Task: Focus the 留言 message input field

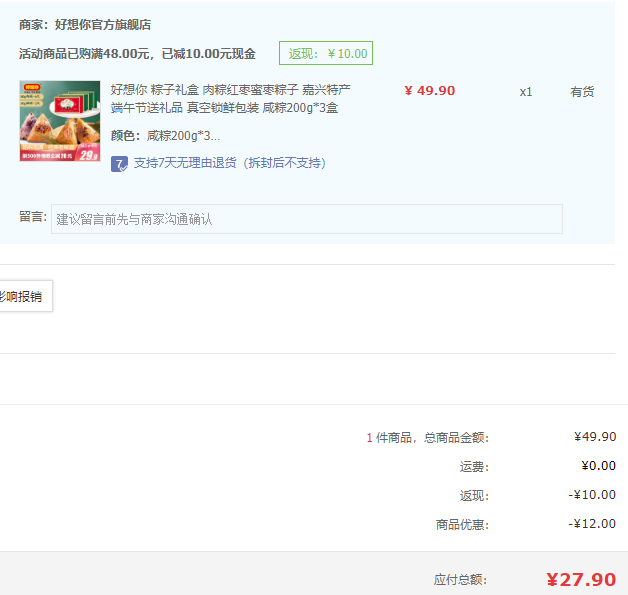Action: coord(307,219)
